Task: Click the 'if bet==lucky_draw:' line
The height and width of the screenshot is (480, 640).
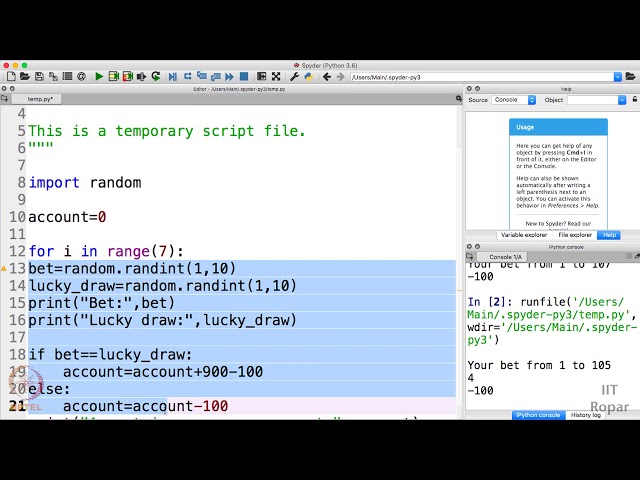Action: [110, 354]
